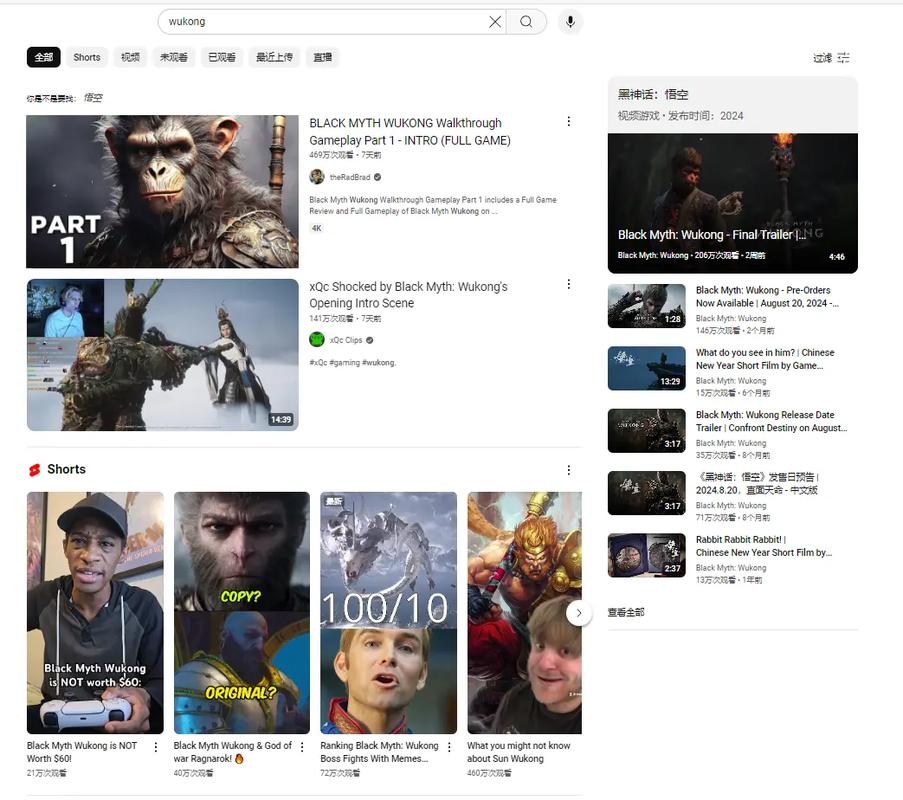Click '#xQc #gaming #wukong' hashtags
The image size is (903, 800).
352,363
